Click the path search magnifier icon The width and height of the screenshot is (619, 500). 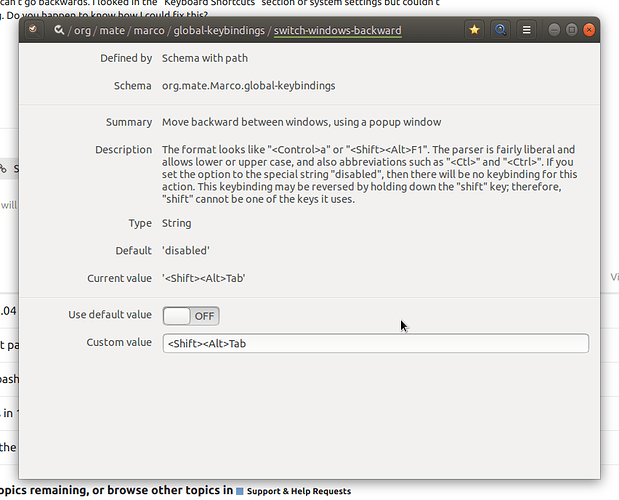coord(59,30)
